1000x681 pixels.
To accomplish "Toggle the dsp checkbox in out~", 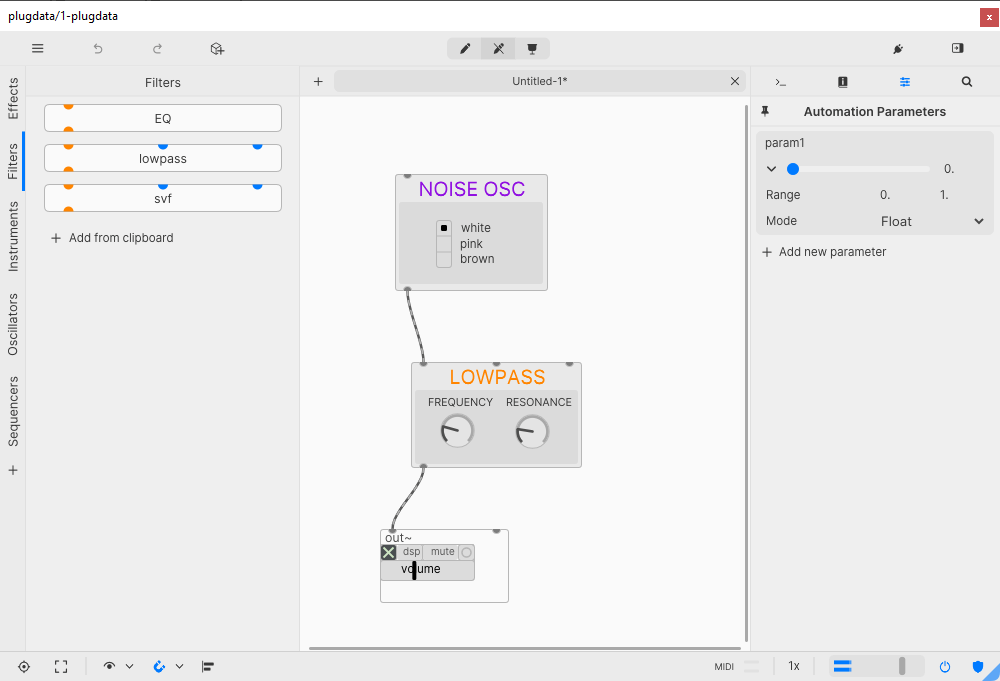I will 389,552.
